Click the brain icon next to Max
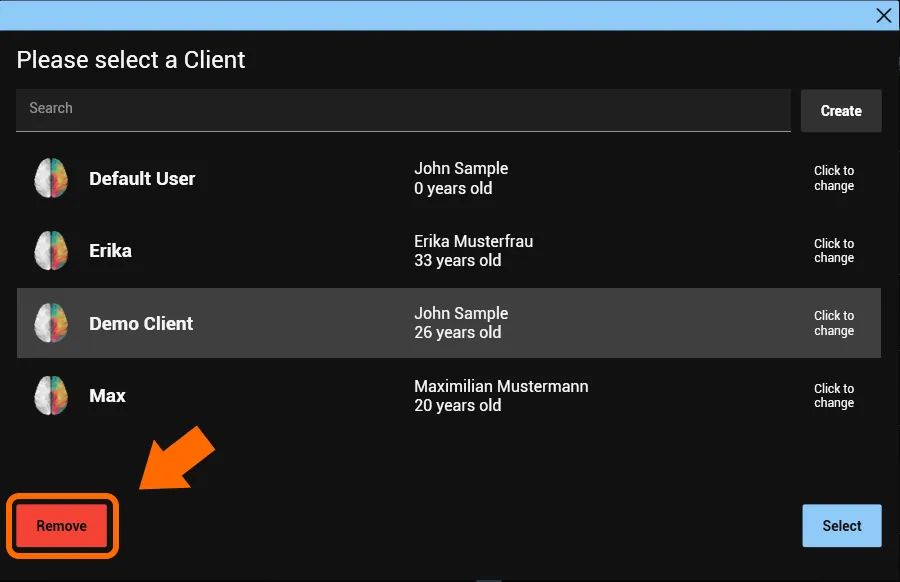The width and height of the screenshot is (900, 582). [51, 395]
